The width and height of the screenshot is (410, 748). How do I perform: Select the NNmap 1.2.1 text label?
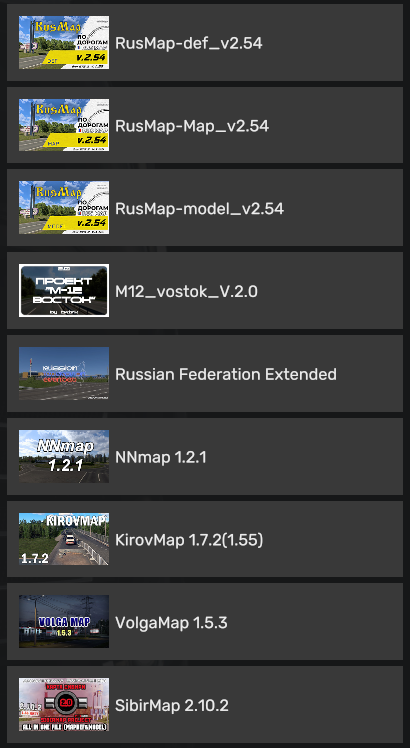click(161, 457)
